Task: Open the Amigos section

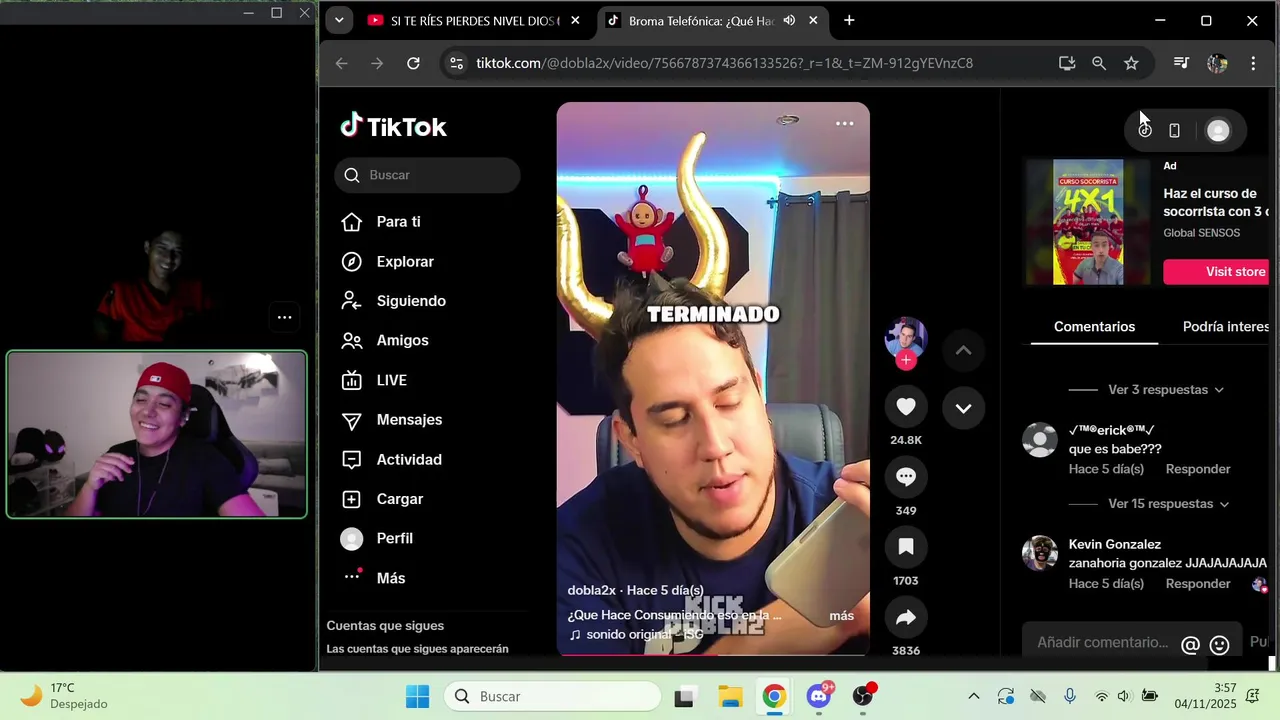Action: pyautogui.click(x=385, y=341)
